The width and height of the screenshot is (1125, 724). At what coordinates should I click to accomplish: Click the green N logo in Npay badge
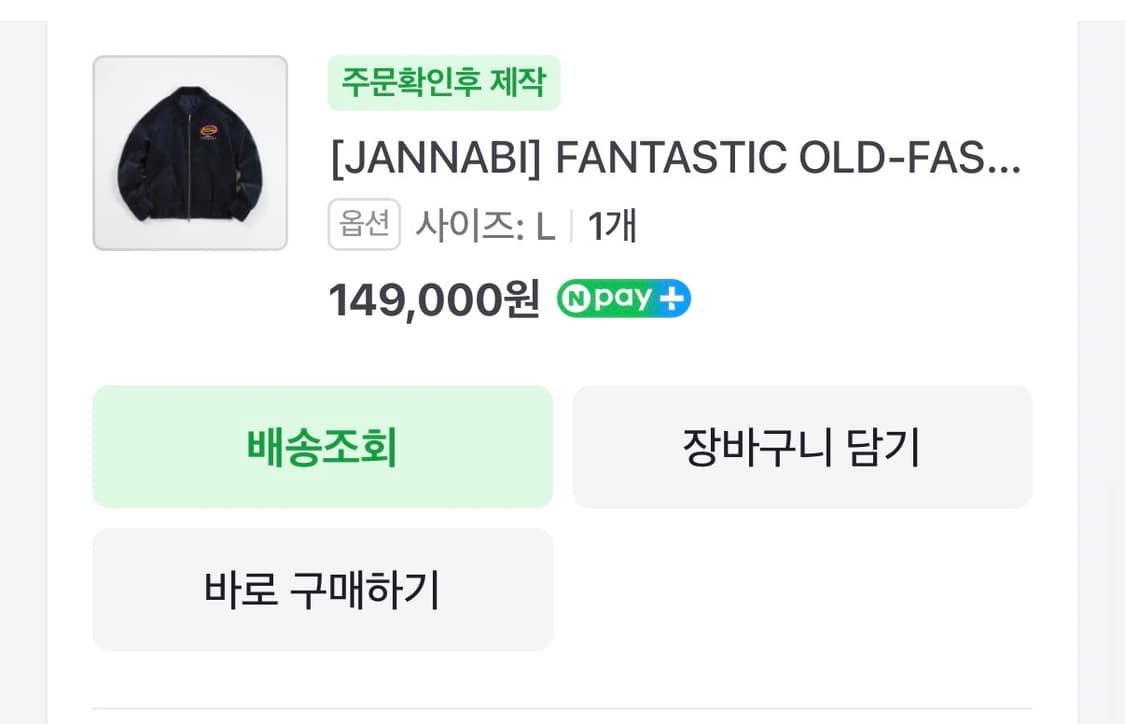point(576,297)
